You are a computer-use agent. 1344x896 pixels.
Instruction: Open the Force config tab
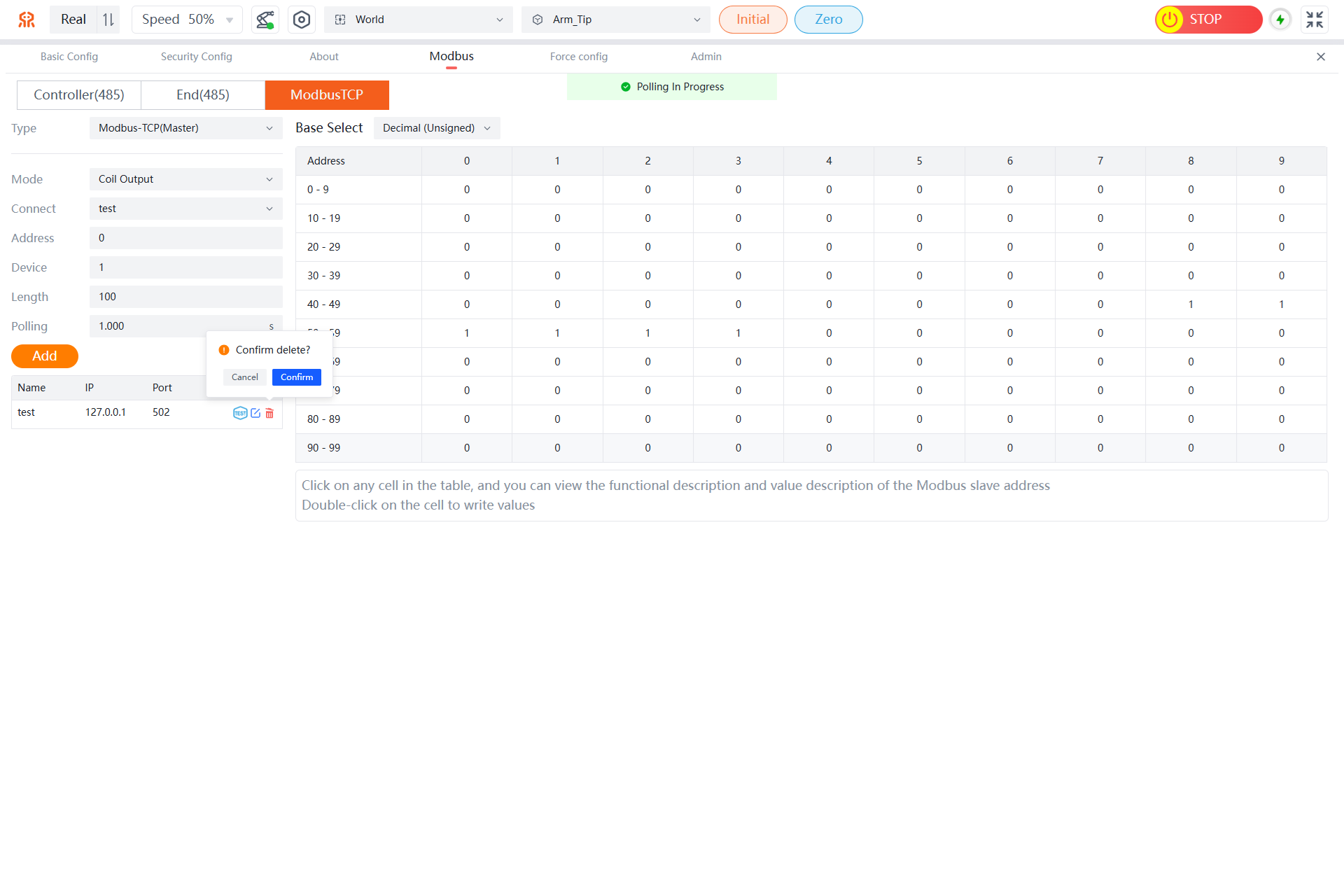point(578,57)
